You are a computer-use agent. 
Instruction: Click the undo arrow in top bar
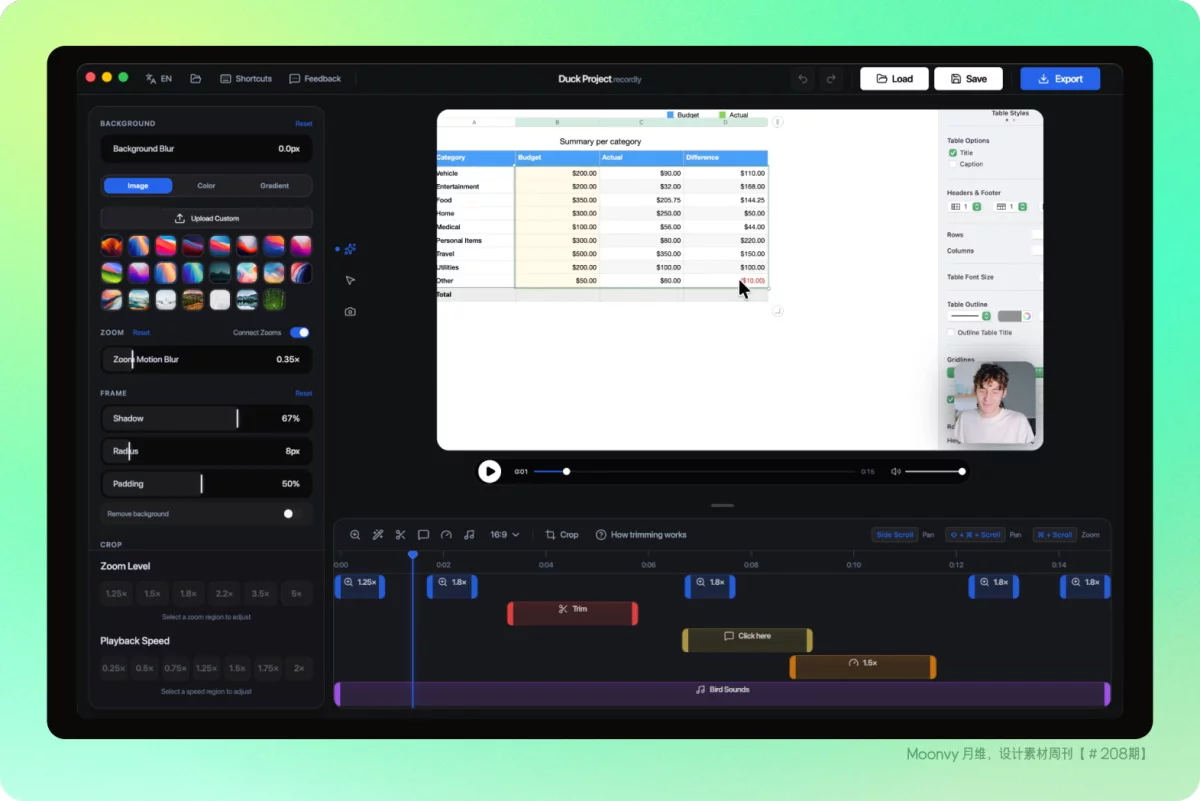pos(802,79)
